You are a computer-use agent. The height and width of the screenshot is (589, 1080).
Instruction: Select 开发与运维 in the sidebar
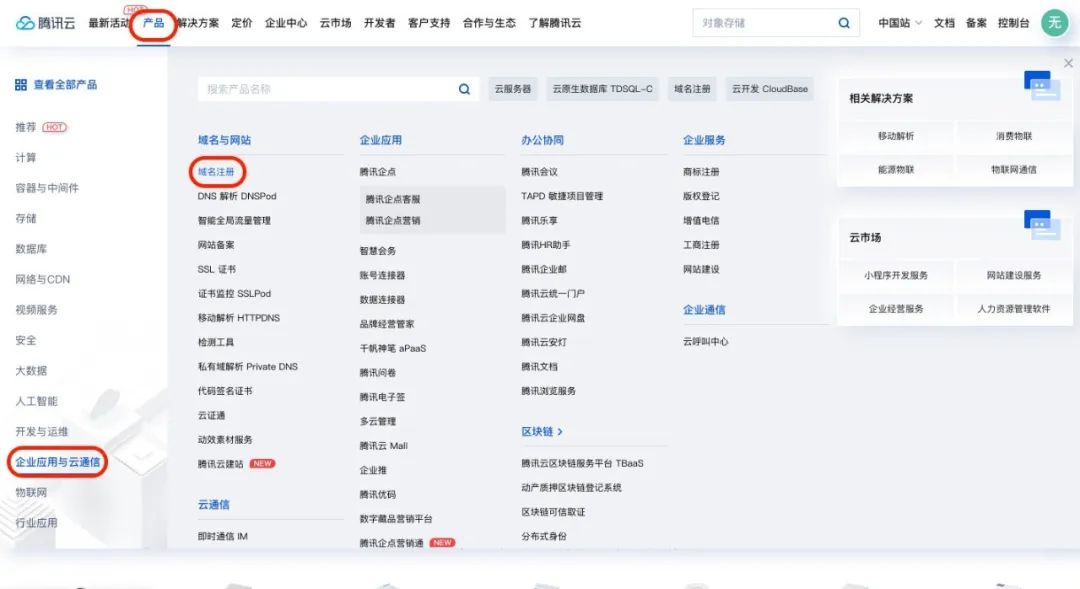click(41, 431)
